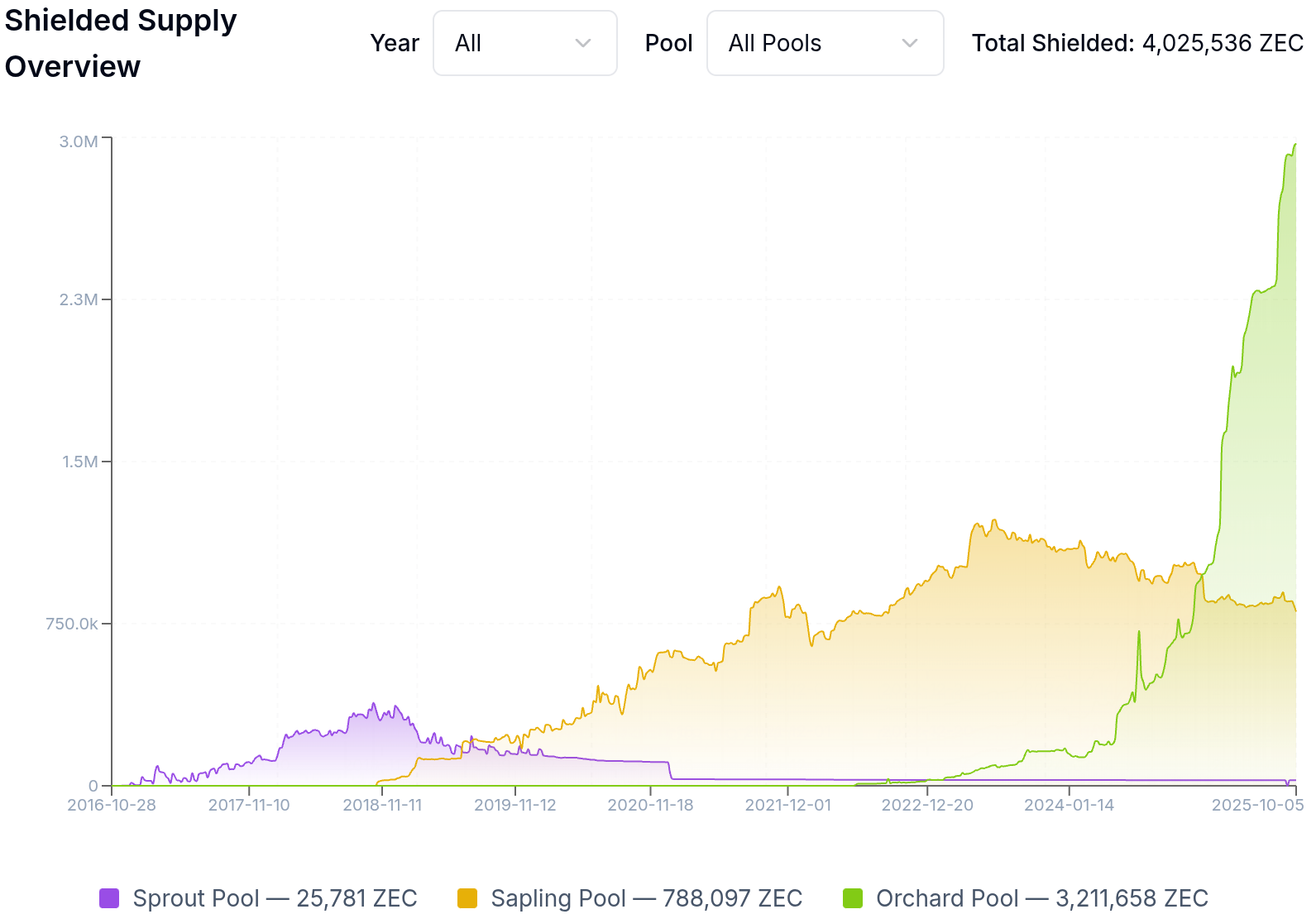Click the purple Sprout Pool legend swatch
The width and height of the screenshot is (1316, 914).
[109, 898]
